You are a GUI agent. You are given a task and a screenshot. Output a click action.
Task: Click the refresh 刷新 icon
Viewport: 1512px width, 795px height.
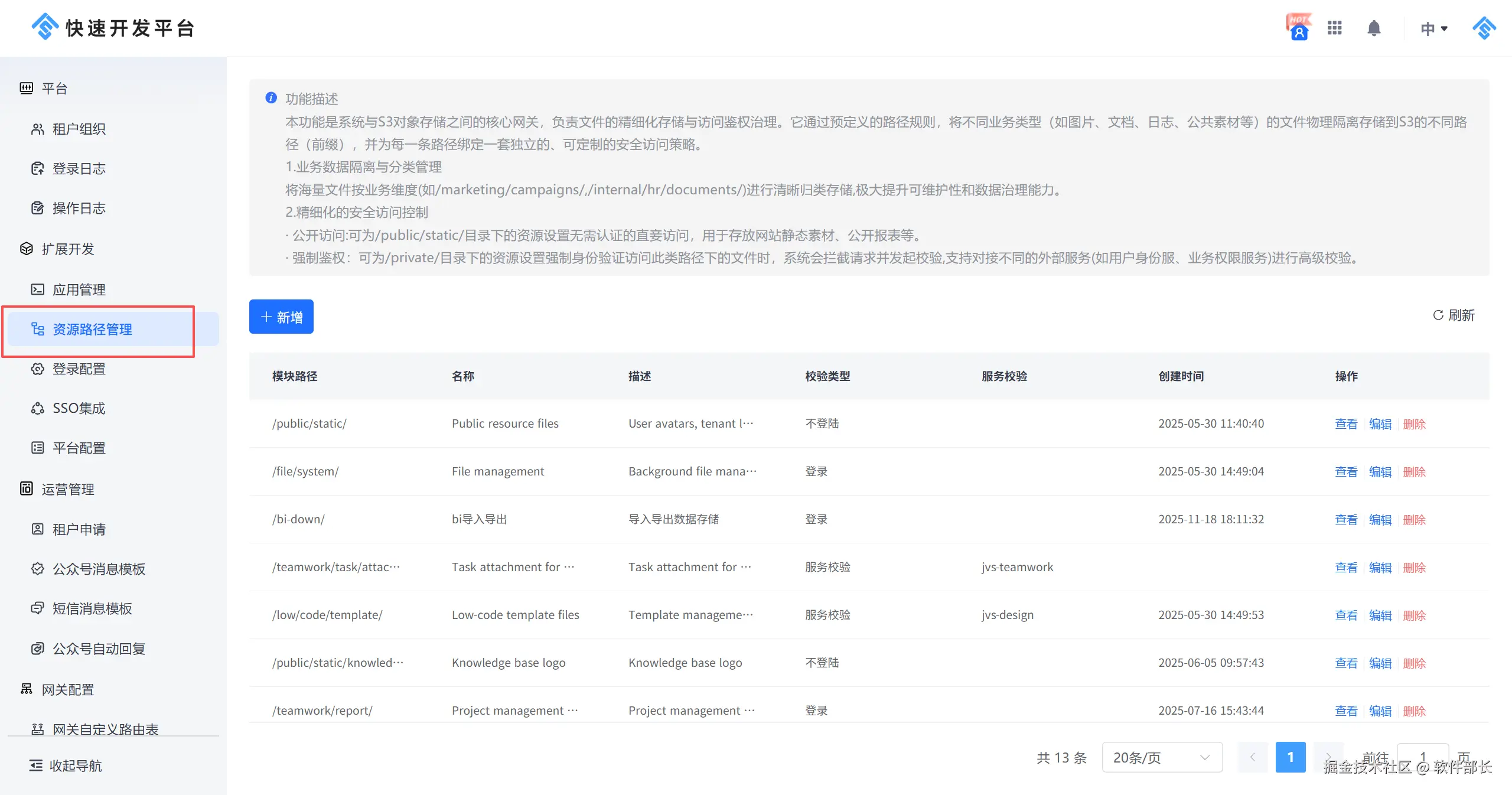(x=1438, y=315)
